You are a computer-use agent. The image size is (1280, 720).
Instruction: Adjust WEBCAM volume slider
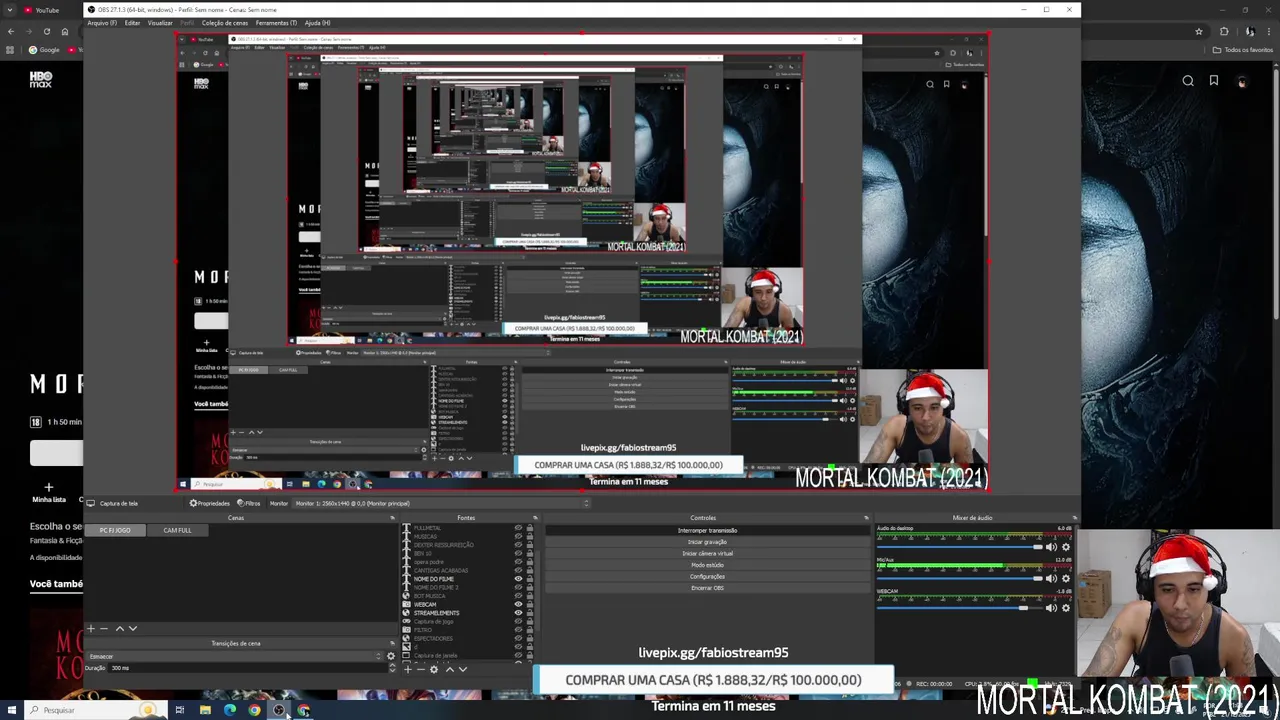pyautogui.click(x=959, y=608)
